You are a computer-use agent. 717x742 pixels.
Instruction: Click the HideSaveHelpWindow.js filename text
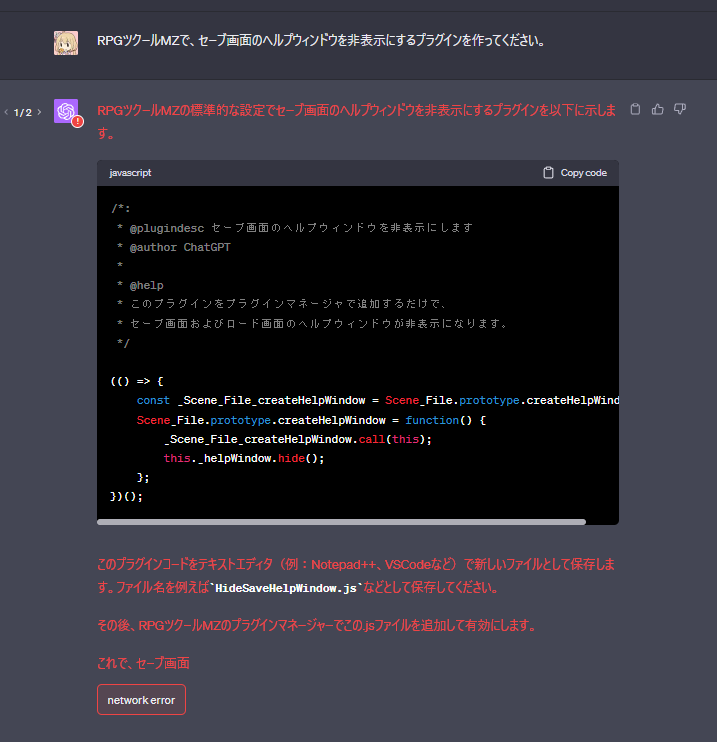coord(285,588)
